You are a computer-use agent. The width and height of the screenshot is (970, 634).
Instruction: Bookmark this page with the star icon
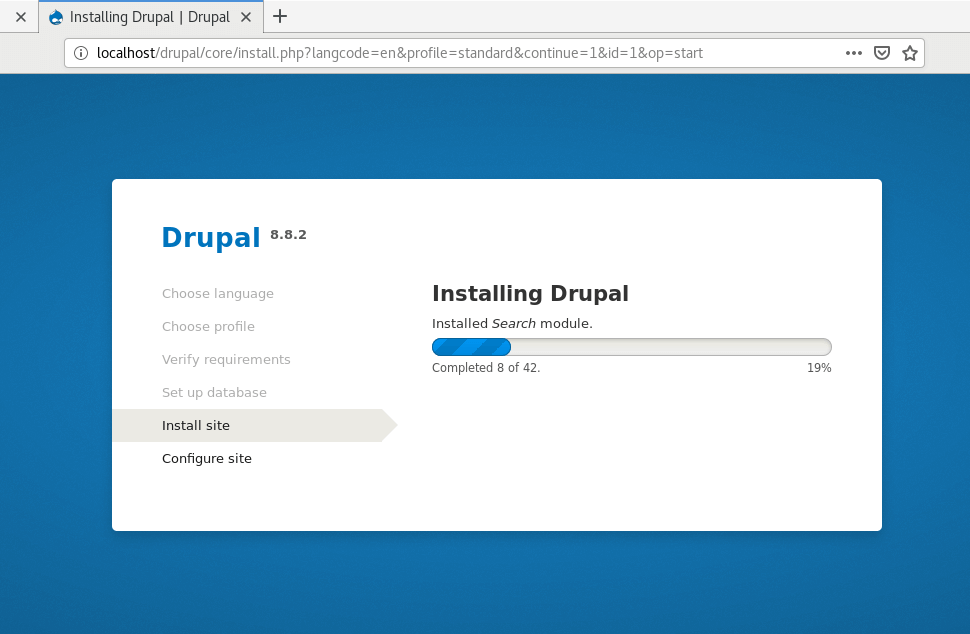pos(909,53)
